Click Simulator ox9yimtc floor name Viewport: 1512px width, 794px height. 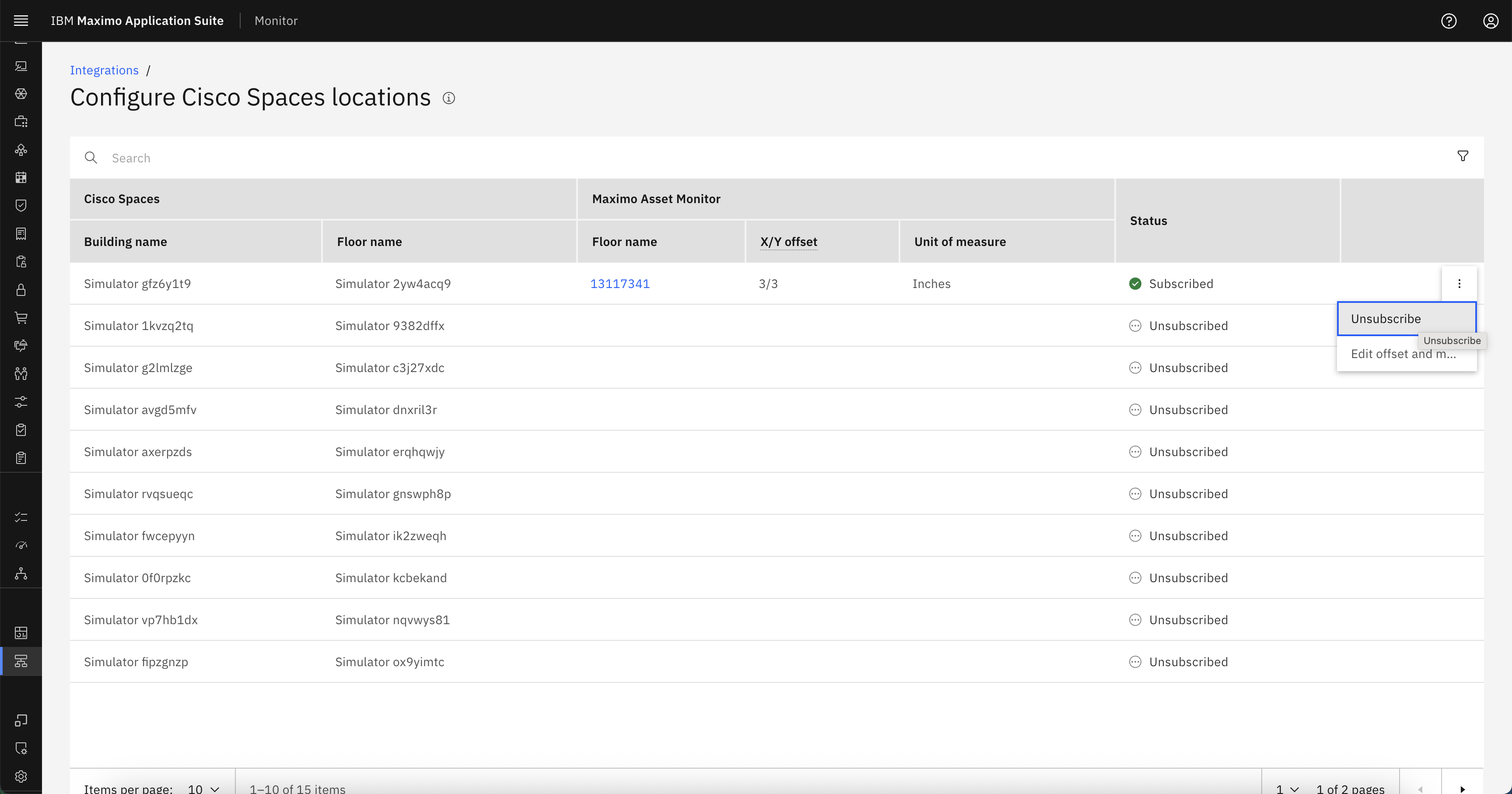click(x=390, y=662)
